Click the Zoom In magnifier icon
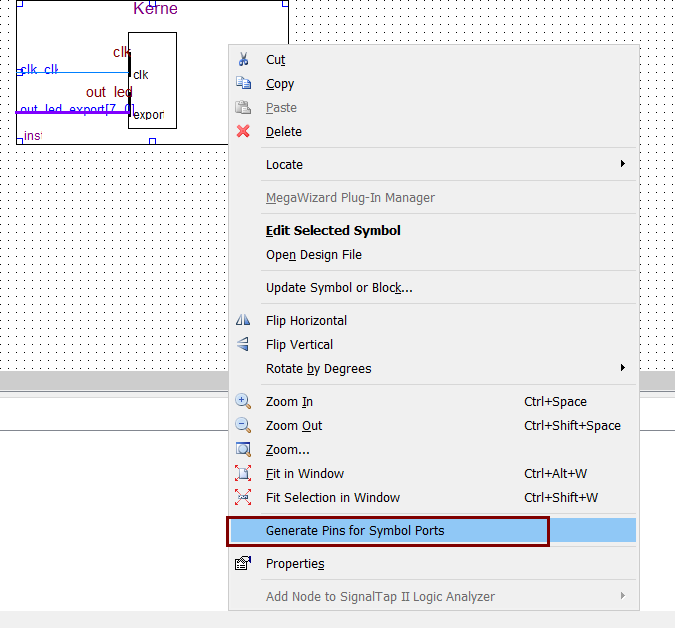Screen dimensions: 675x628 click(x=243, y=401)
